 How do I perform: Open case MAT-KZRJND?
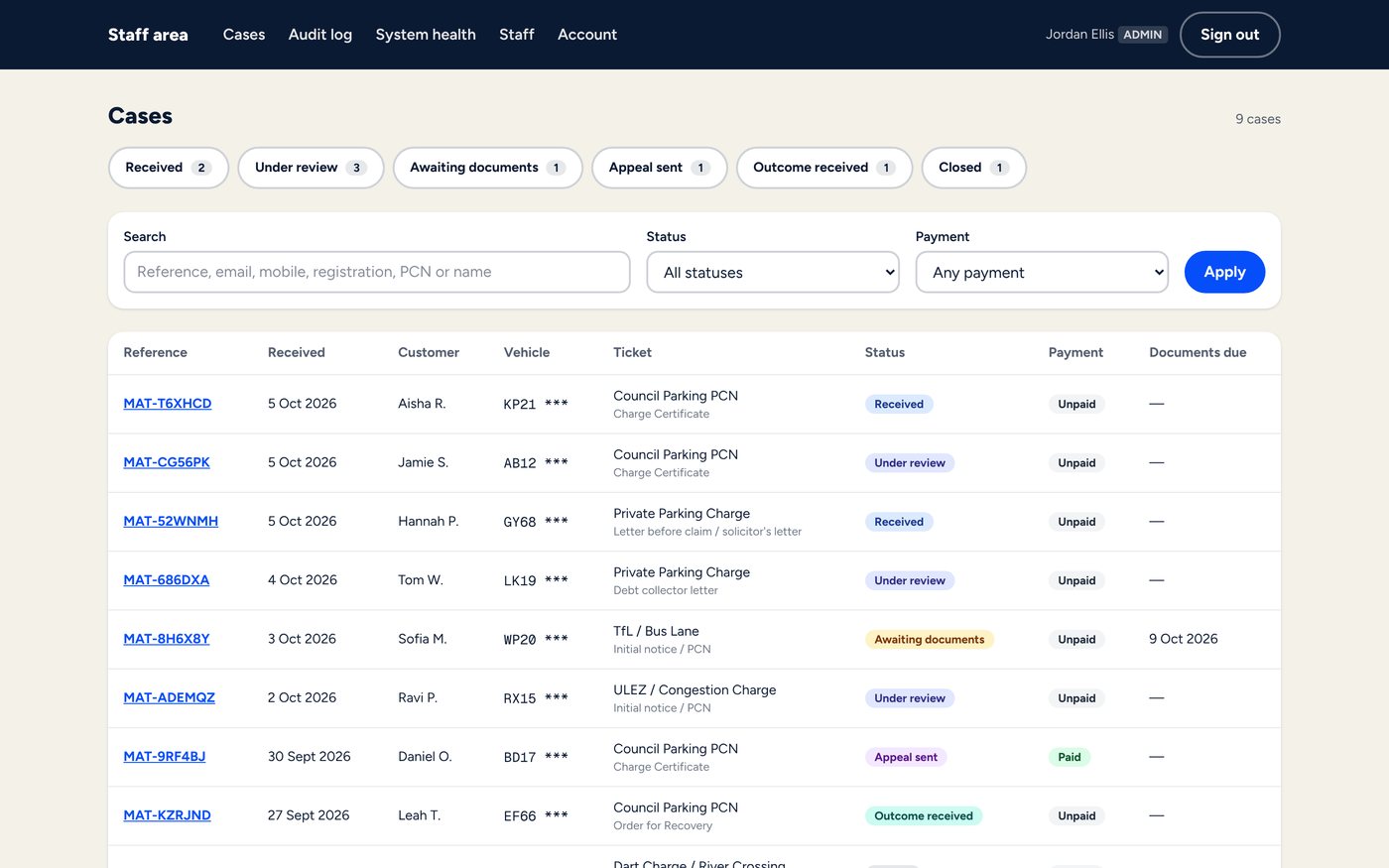click(x=168, y=815)
